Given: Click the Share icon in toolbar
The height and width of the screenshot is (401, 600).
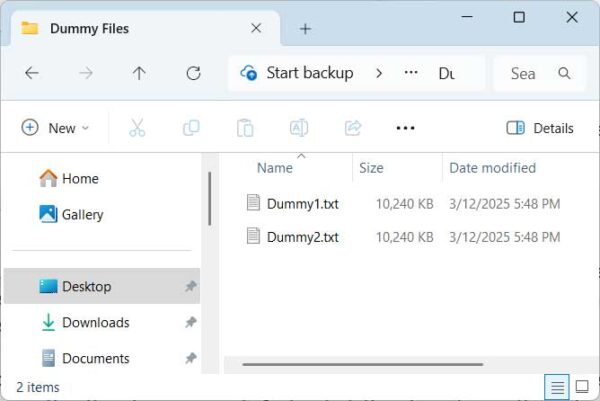Looking at the screenshot, I should (x=352, y=128).
